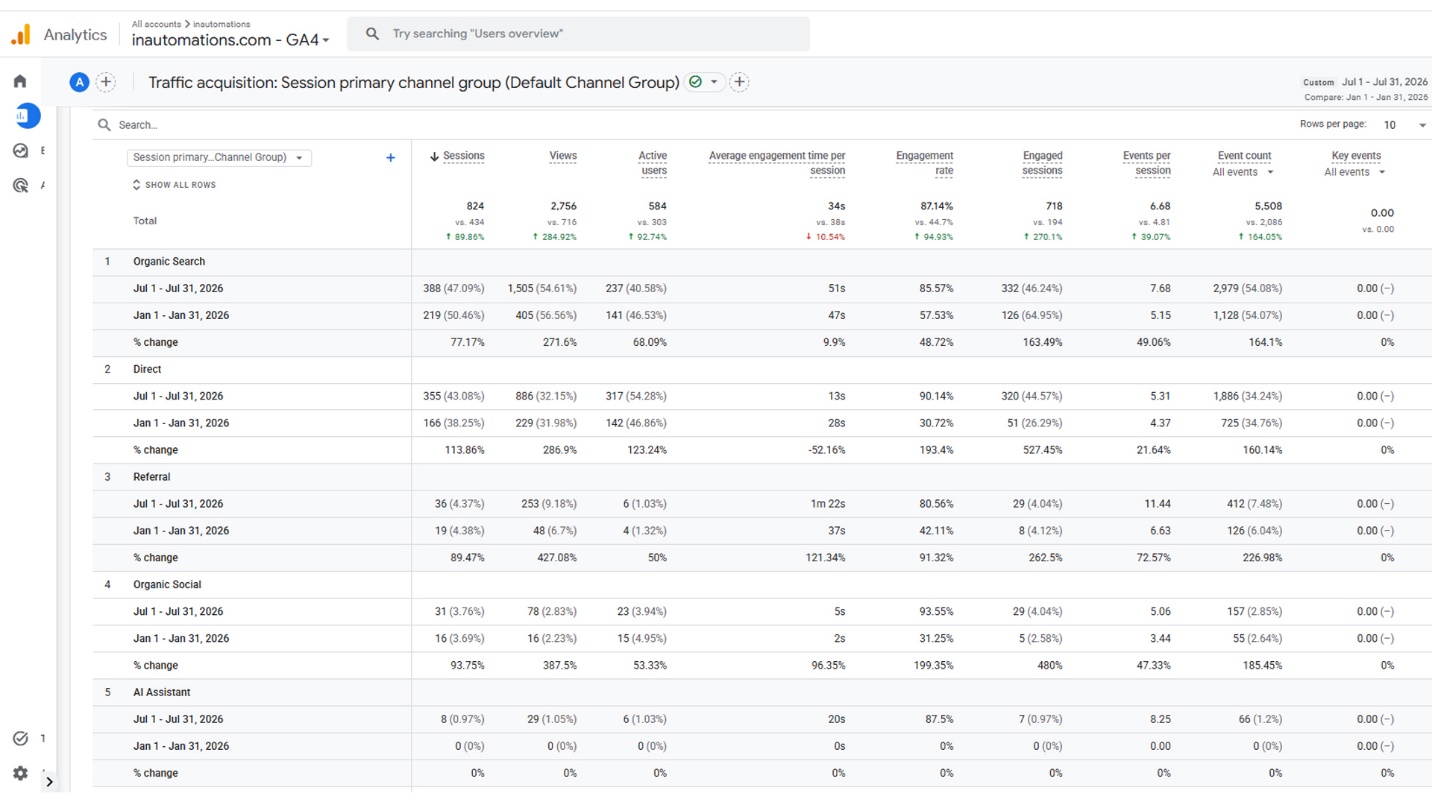Open the custom date range Jul 1 - Jul 31
Image resolution: width=1432 pixels, height=805 pixels.
[1366, 82]
